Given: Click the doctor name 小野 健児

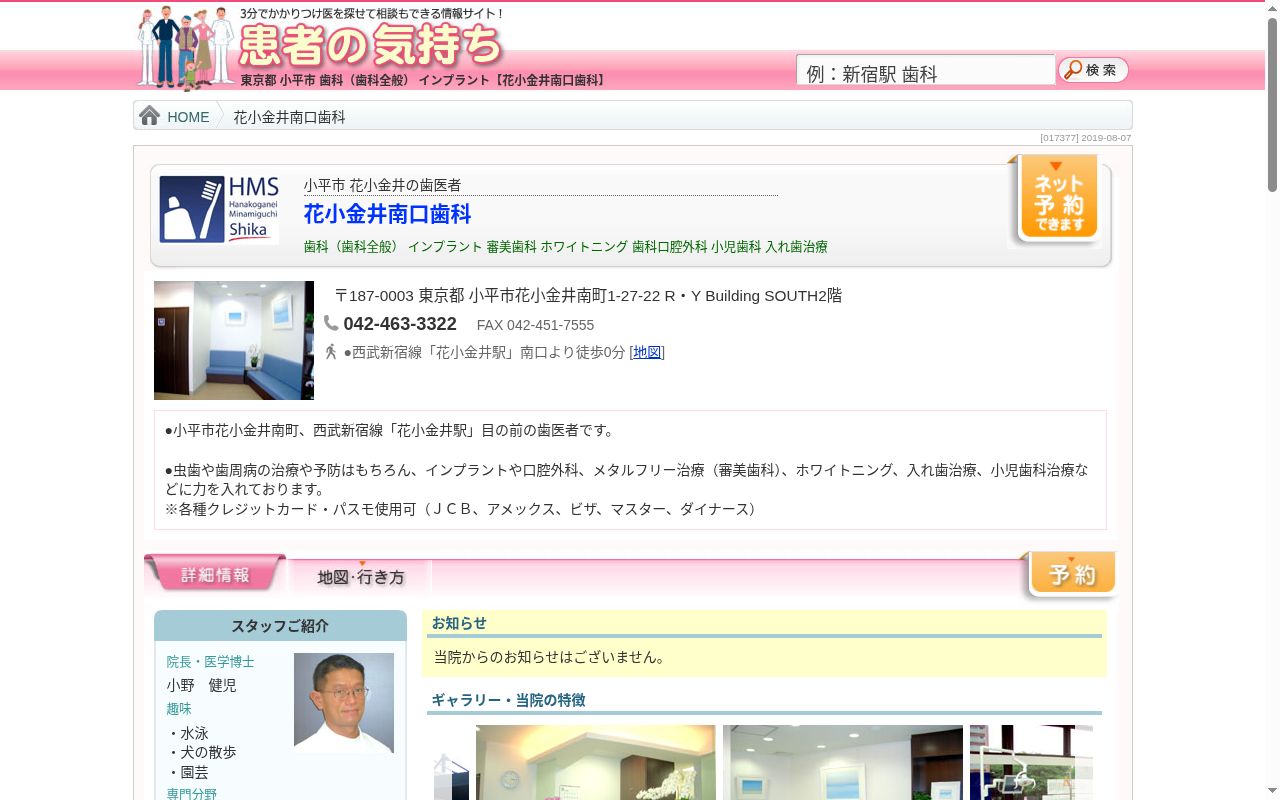Looking at the screenshot, I should click(202, 685).
